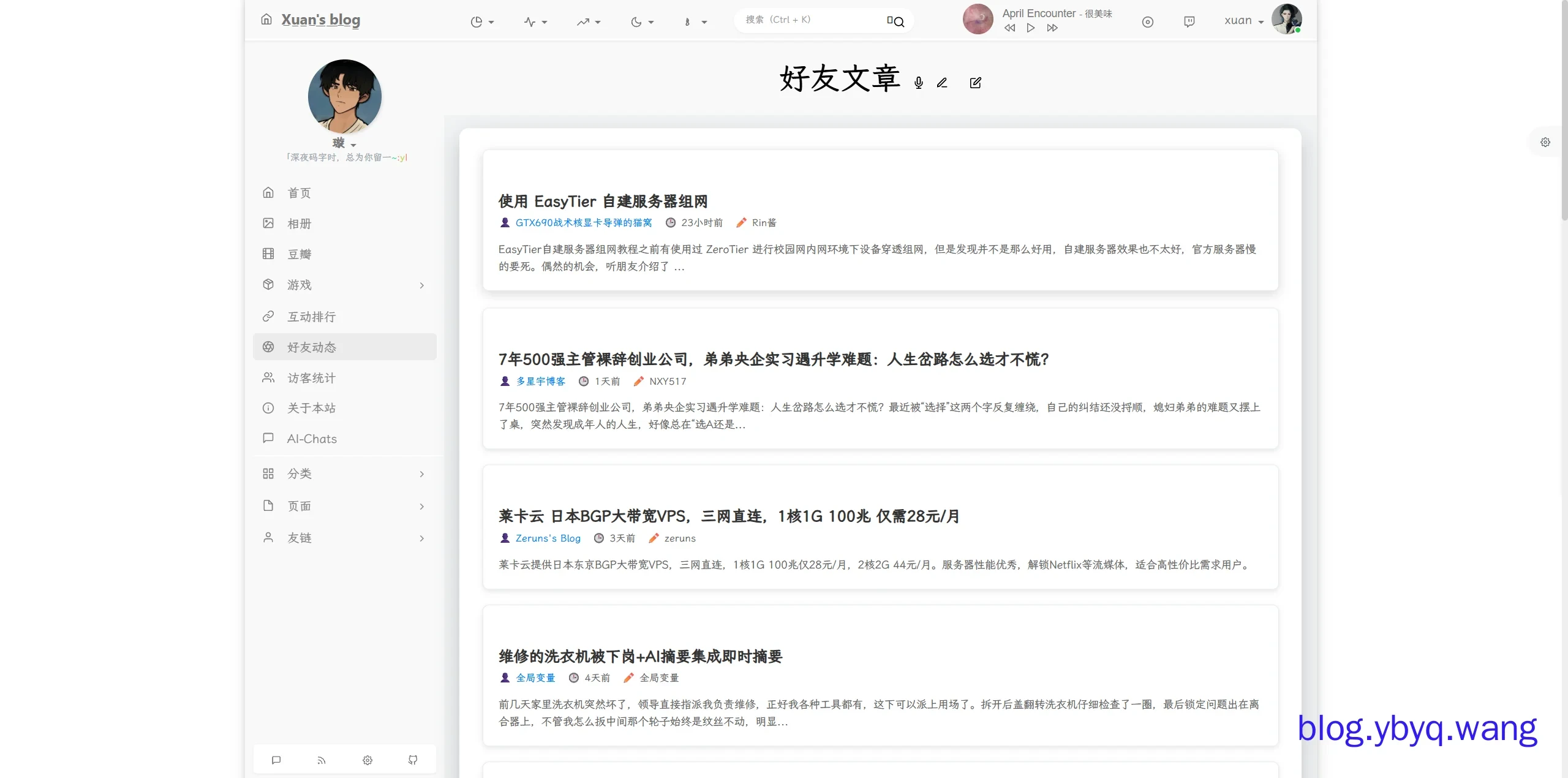Click the xuan user avatar in navbar
The image size is (1568, 778).
(x=1286, y=19)
